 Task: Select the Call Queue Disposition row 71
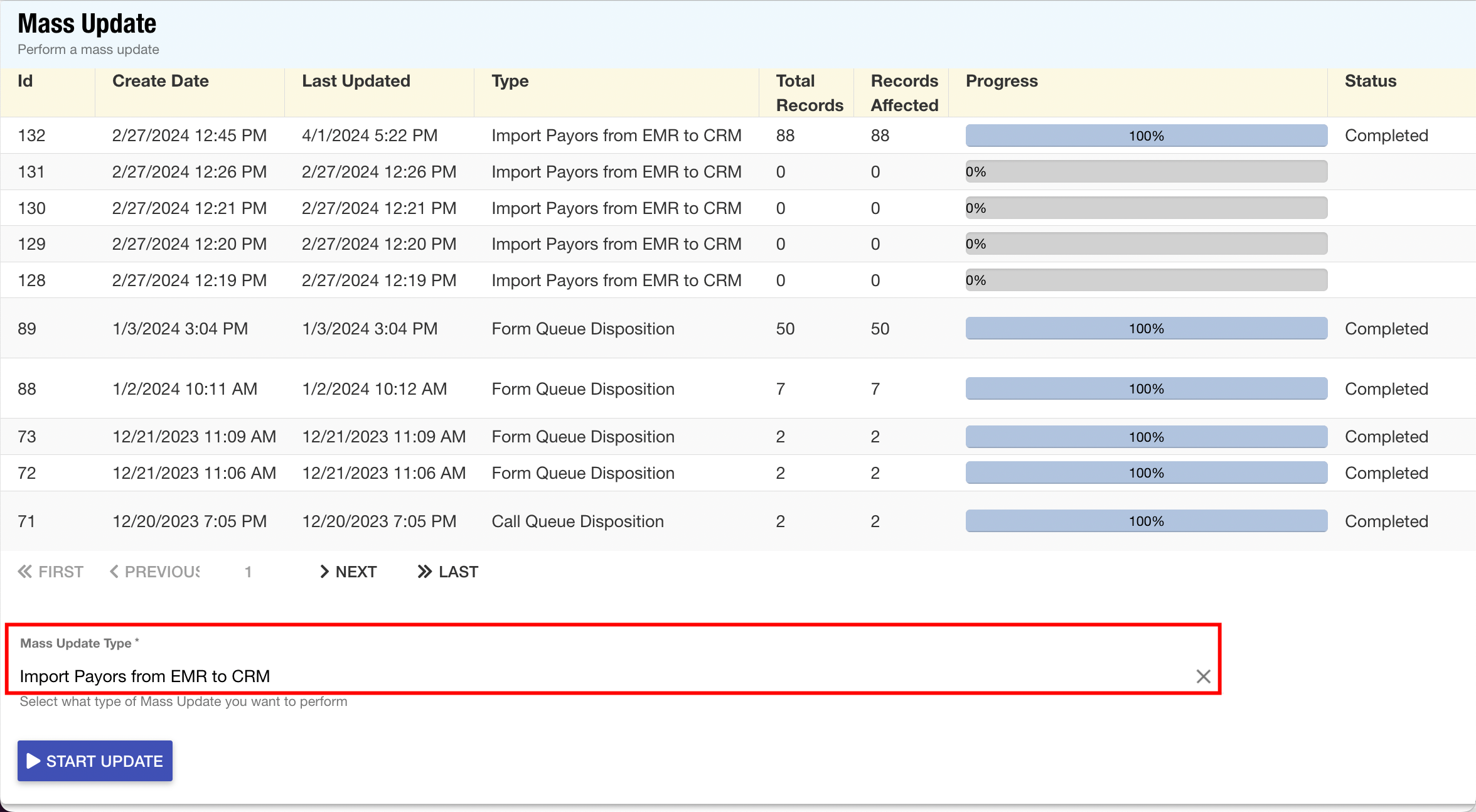(577, 521)
